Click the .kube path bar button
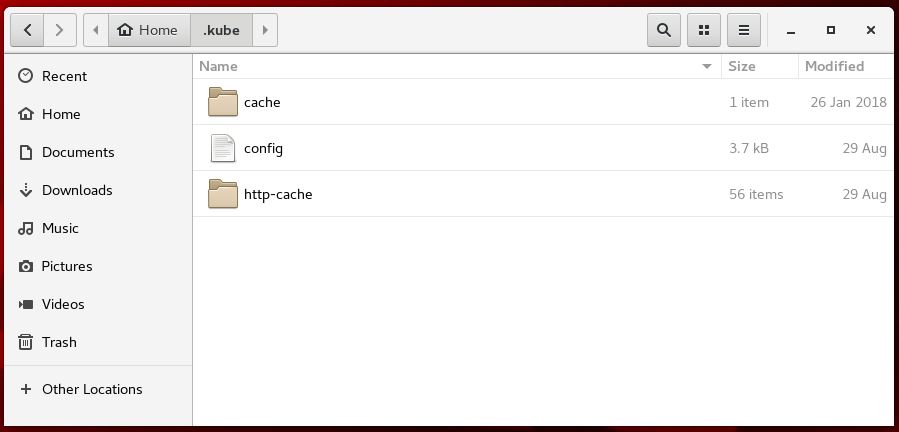Viewport: 899px width, 432px height. coord(221,30)
